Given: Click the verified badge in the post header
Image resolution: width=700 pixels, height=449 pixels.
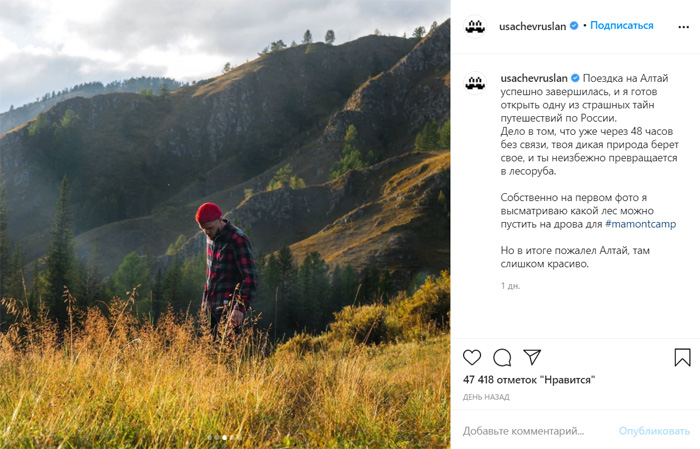Looking at the screenshot, I should [x=574, y=26].
